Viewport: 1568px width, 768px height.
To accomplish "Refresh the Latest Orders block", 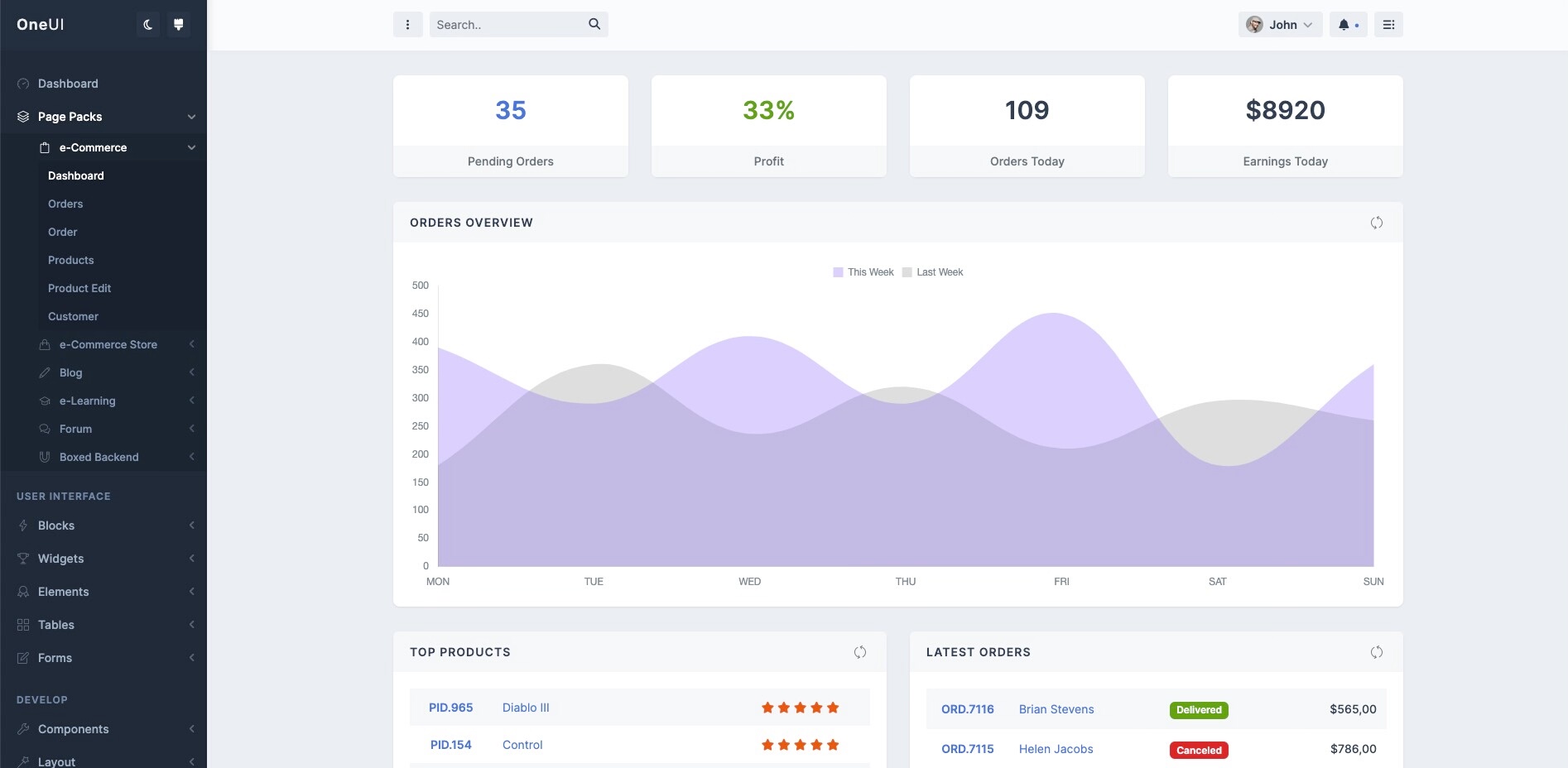I will pos(1376,652).
